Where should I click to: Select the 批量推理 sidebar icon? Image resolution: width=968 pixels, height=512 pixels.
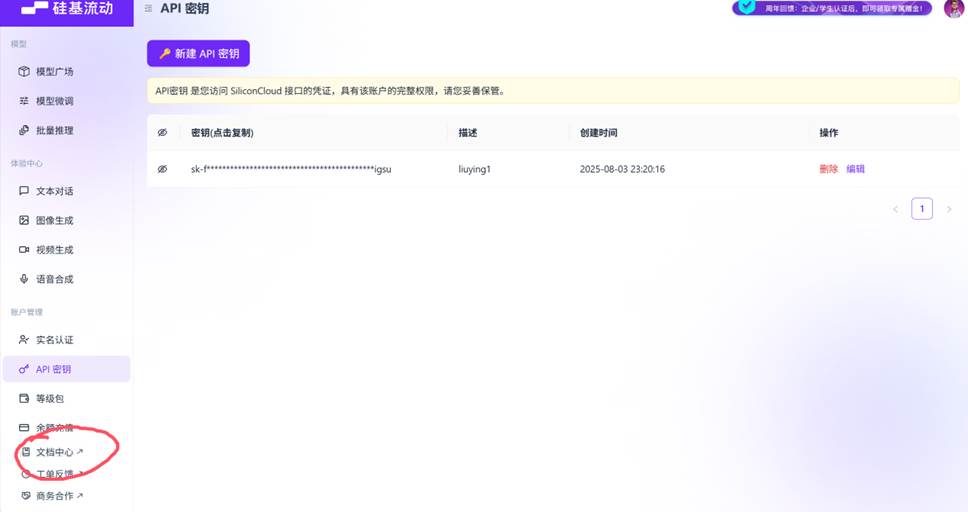pyautogui.click(x=24, y=130)
